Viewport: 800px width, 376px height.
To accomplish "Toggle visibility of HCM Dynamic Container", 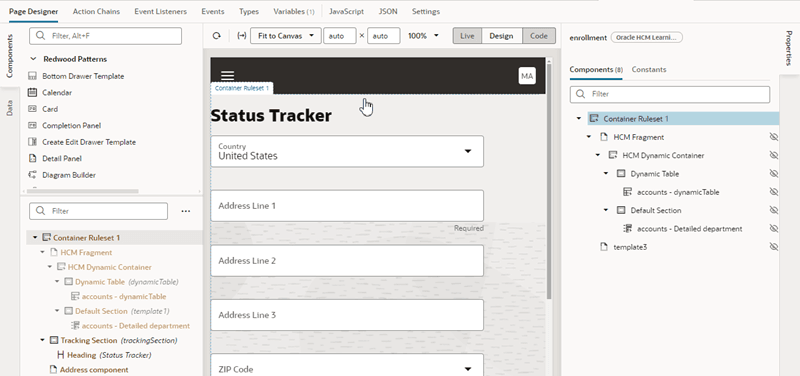I will [x=773, y=155].
